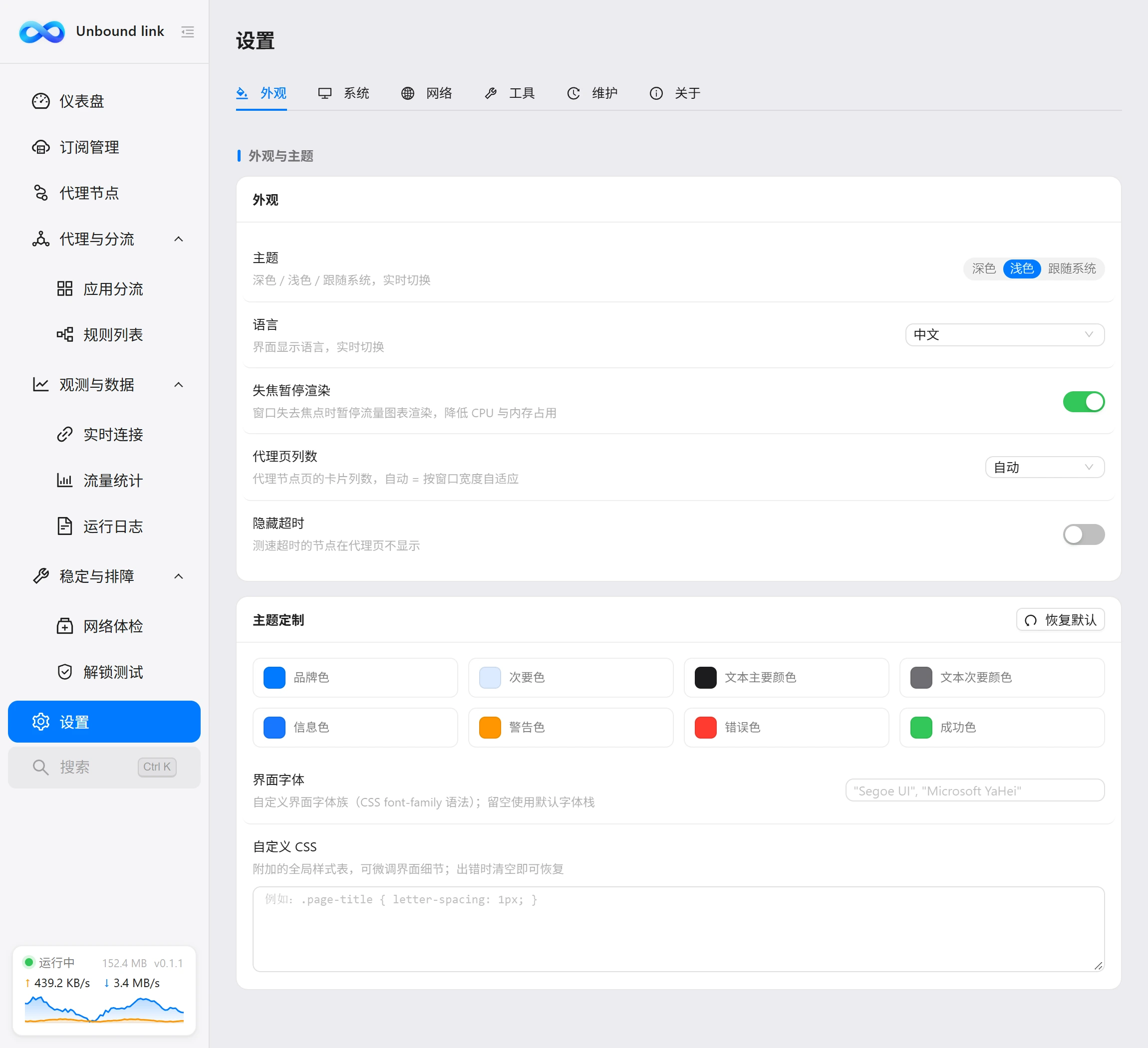Viewport: 1148px width, 1048px height.
Task: Switch to the 网络 tab
Action: (x=427, y=93)
